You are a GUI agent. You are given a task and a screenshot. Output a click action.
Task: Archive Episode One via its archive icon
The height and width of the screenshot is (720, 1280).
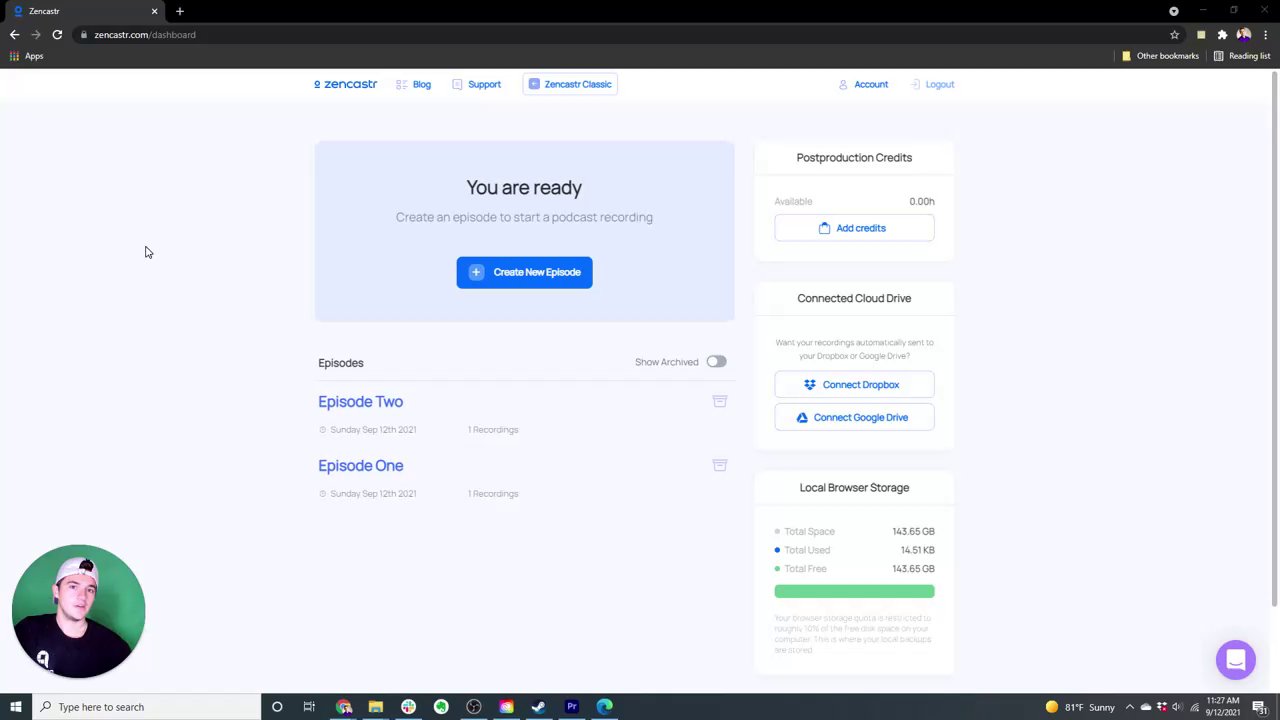point(719,465)
